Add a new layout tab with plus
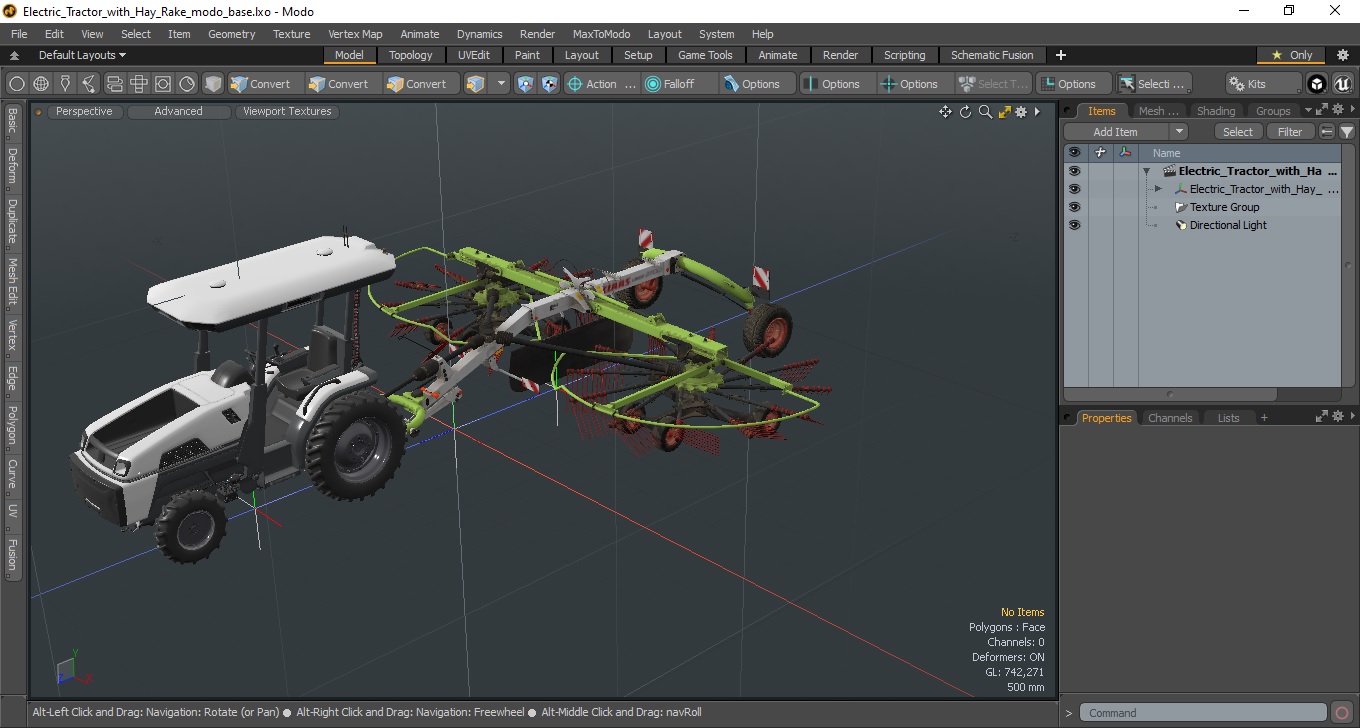Viewport: 1360px width, 728px height. coord(1061,55)
